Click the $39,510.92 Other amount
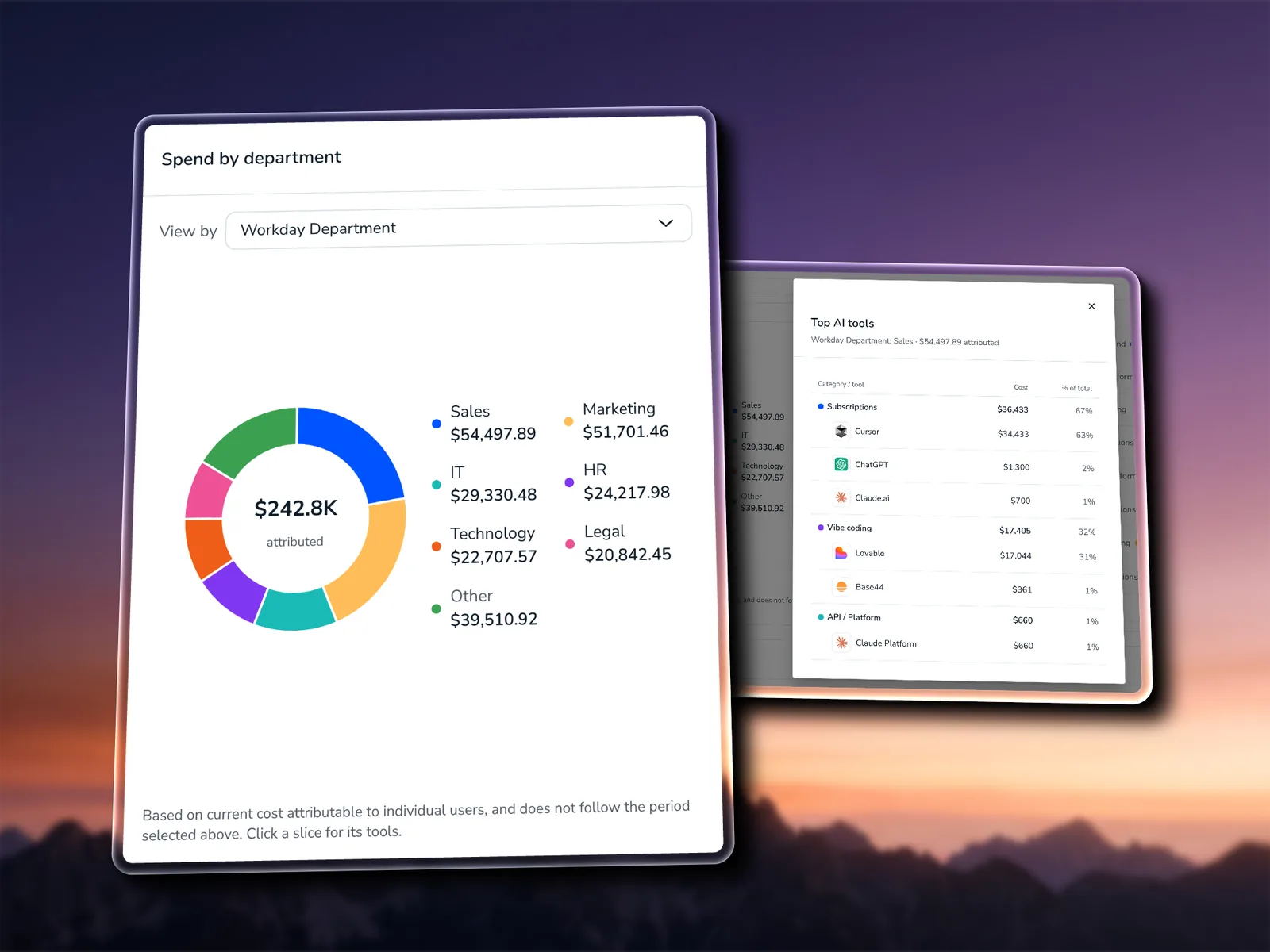Viewport: 1270px width, 952px height. click(x=494, y=619)
